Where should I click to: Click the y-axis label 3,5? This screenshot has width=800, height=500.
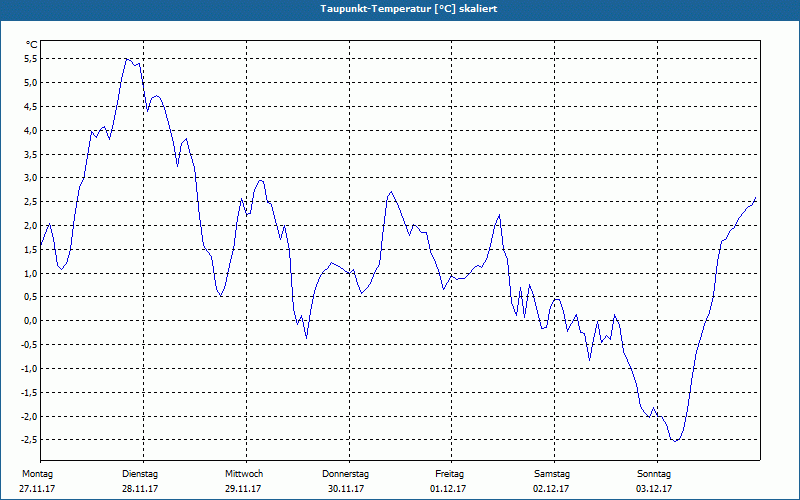31,154
